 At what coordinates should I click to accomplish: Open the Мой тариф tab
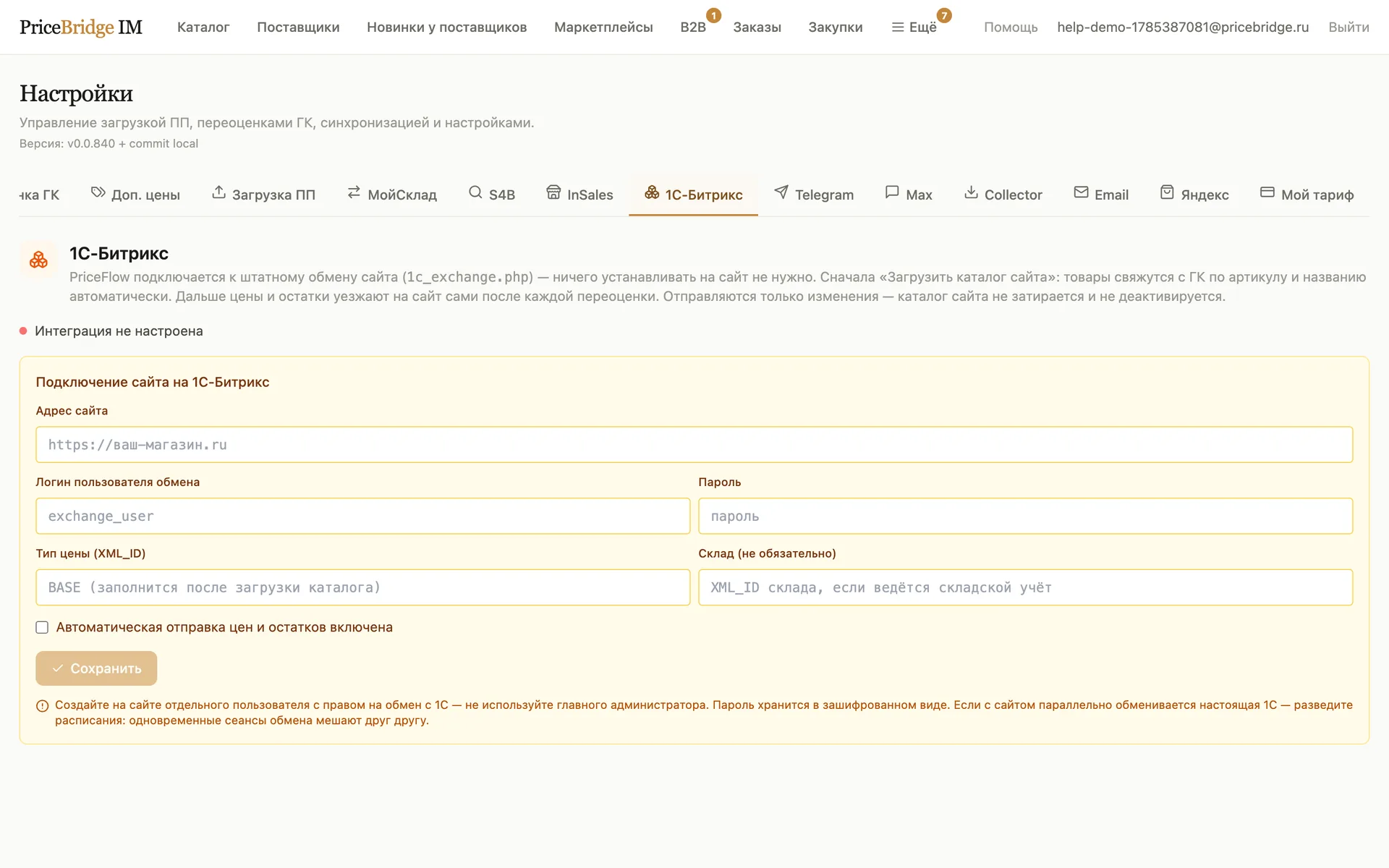1307,195
